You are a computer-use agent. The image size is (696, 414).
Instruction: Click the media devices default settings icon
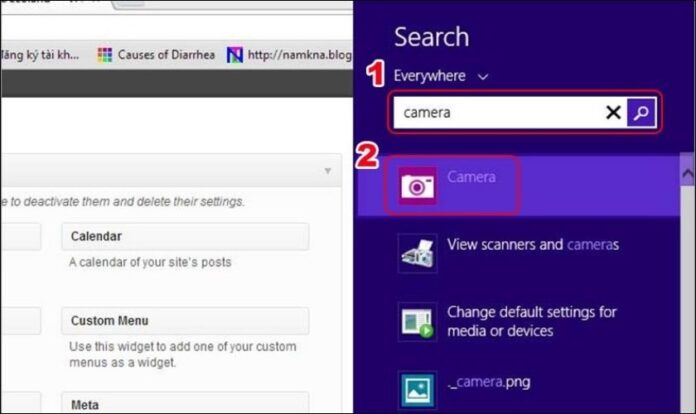click(417, 322)
